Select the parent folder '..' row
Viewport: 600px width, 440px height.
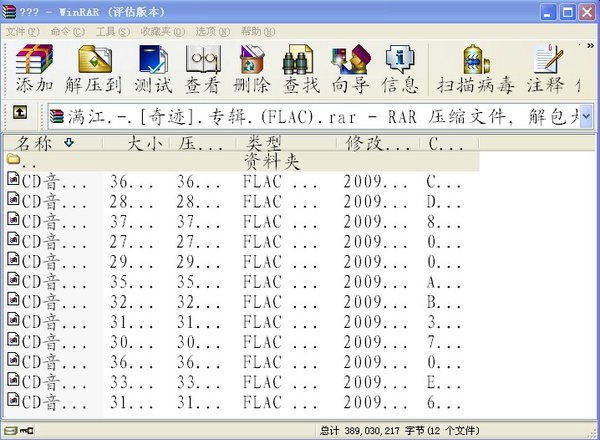[x=242, y=161]
